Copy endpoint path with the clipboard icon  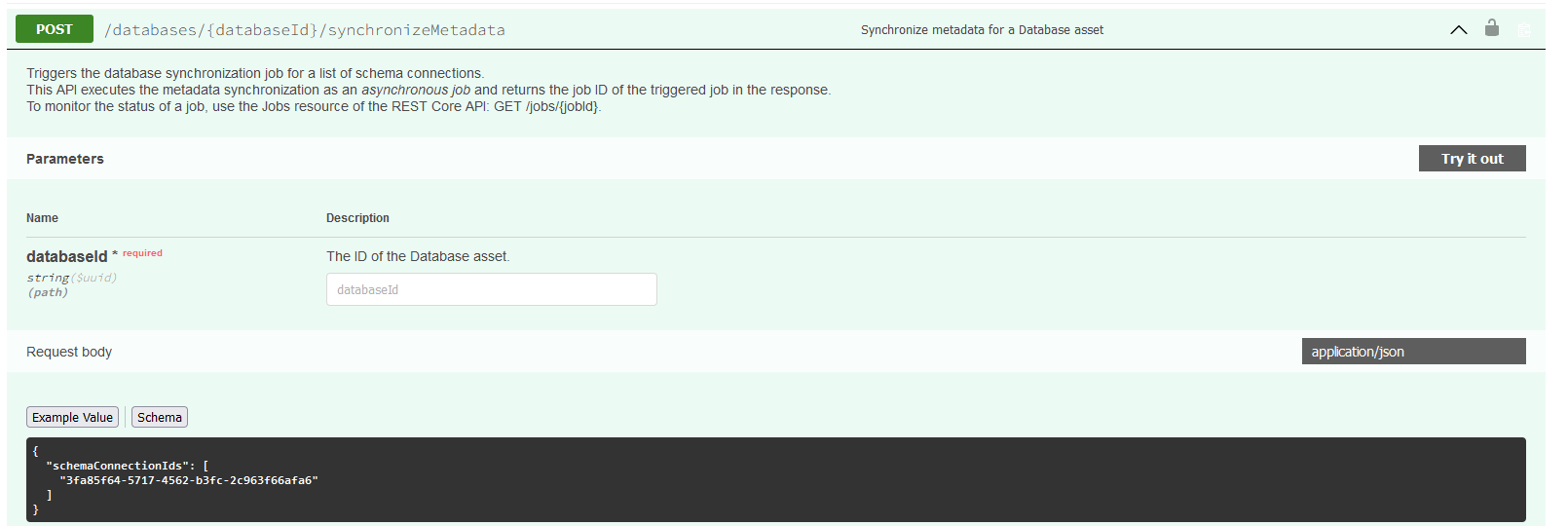pyautogui.click(x=1524, y=30)
